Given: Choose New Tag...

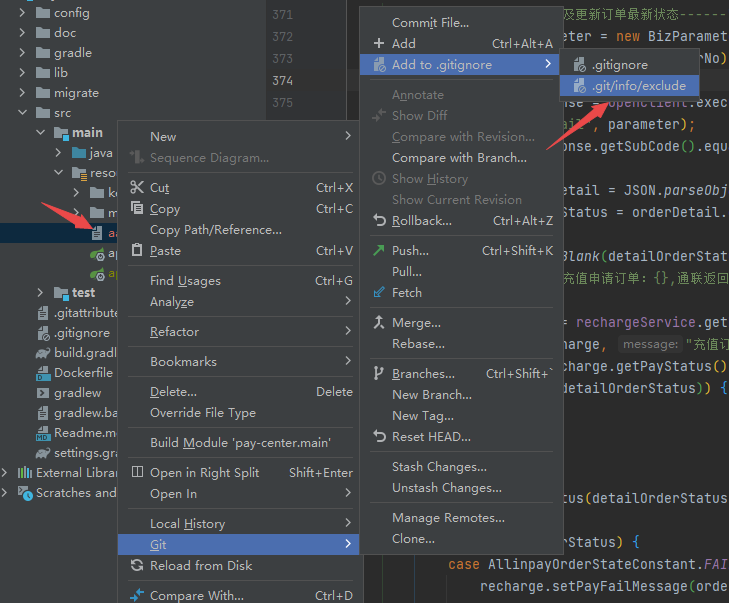Looking at the screenshot, I should click(461, 415).
